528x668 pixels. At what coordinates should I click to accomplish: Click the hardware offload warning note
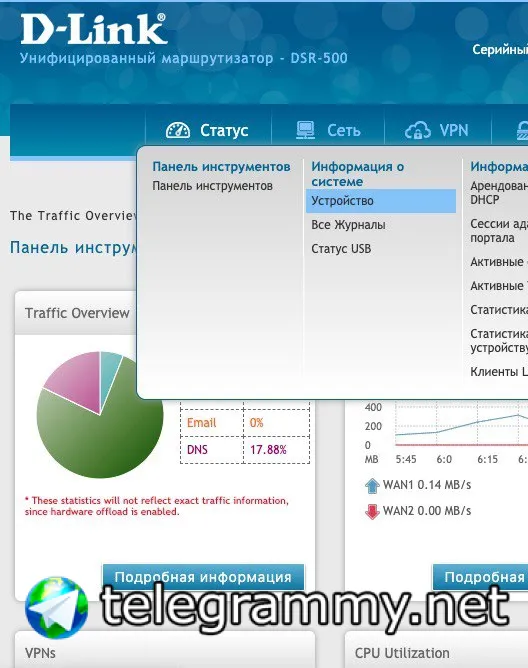(x=156, y=506)
